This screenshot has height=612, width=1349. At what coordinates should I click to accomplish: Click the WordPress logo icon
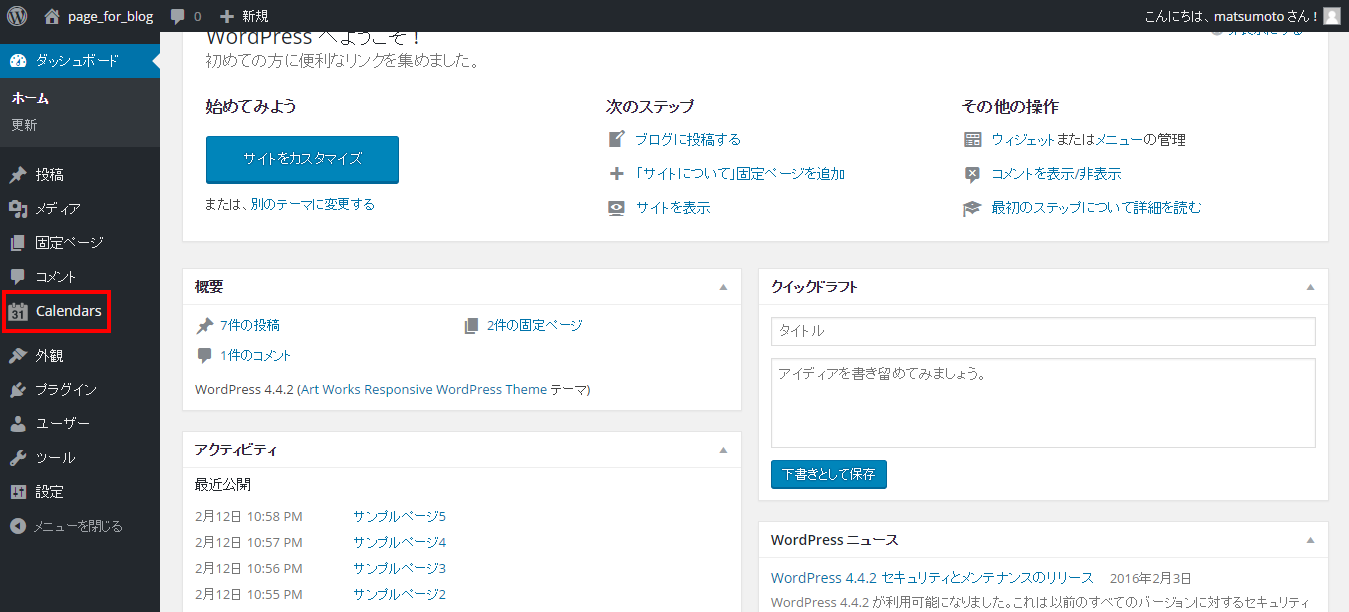click(17, 16)
